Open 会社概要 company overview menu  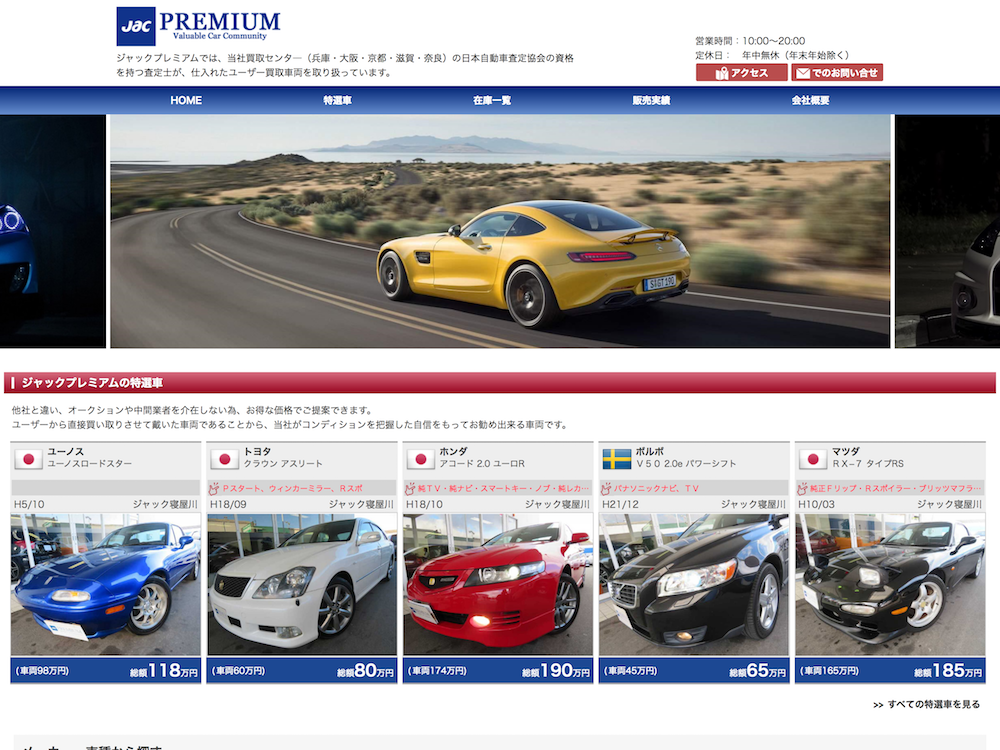[810, 100]
